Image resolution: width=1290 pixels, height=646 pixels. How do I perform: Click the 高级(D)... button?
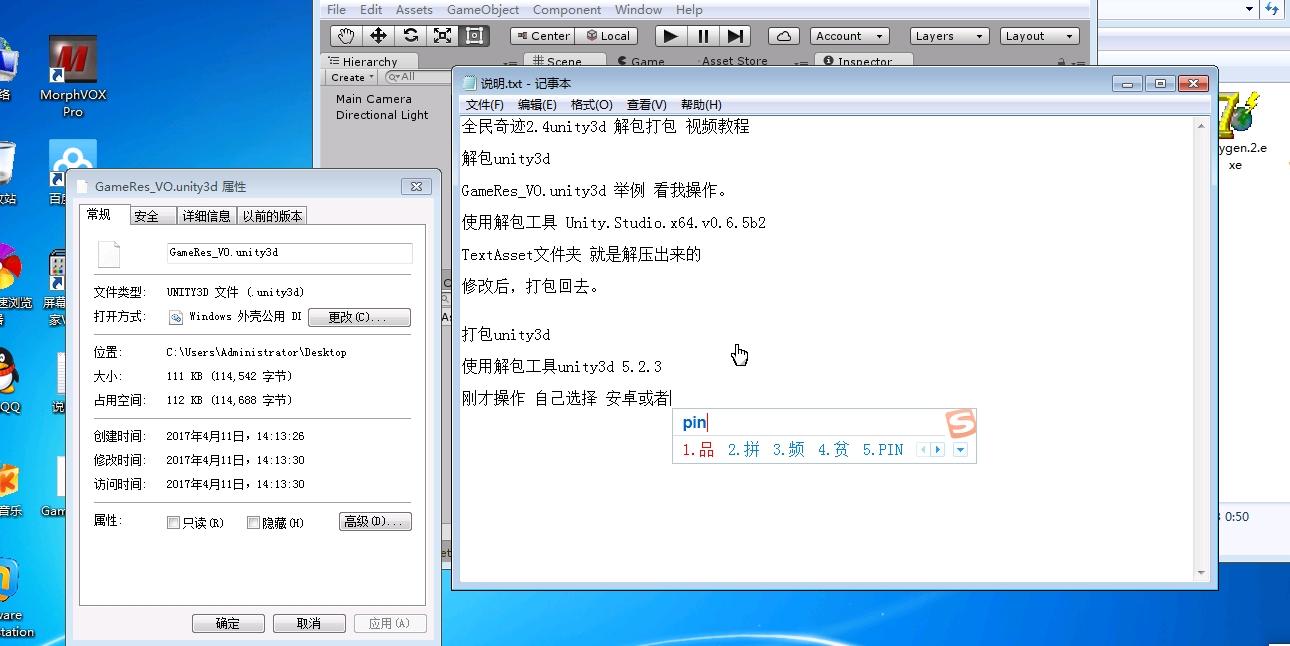(375, 522)
